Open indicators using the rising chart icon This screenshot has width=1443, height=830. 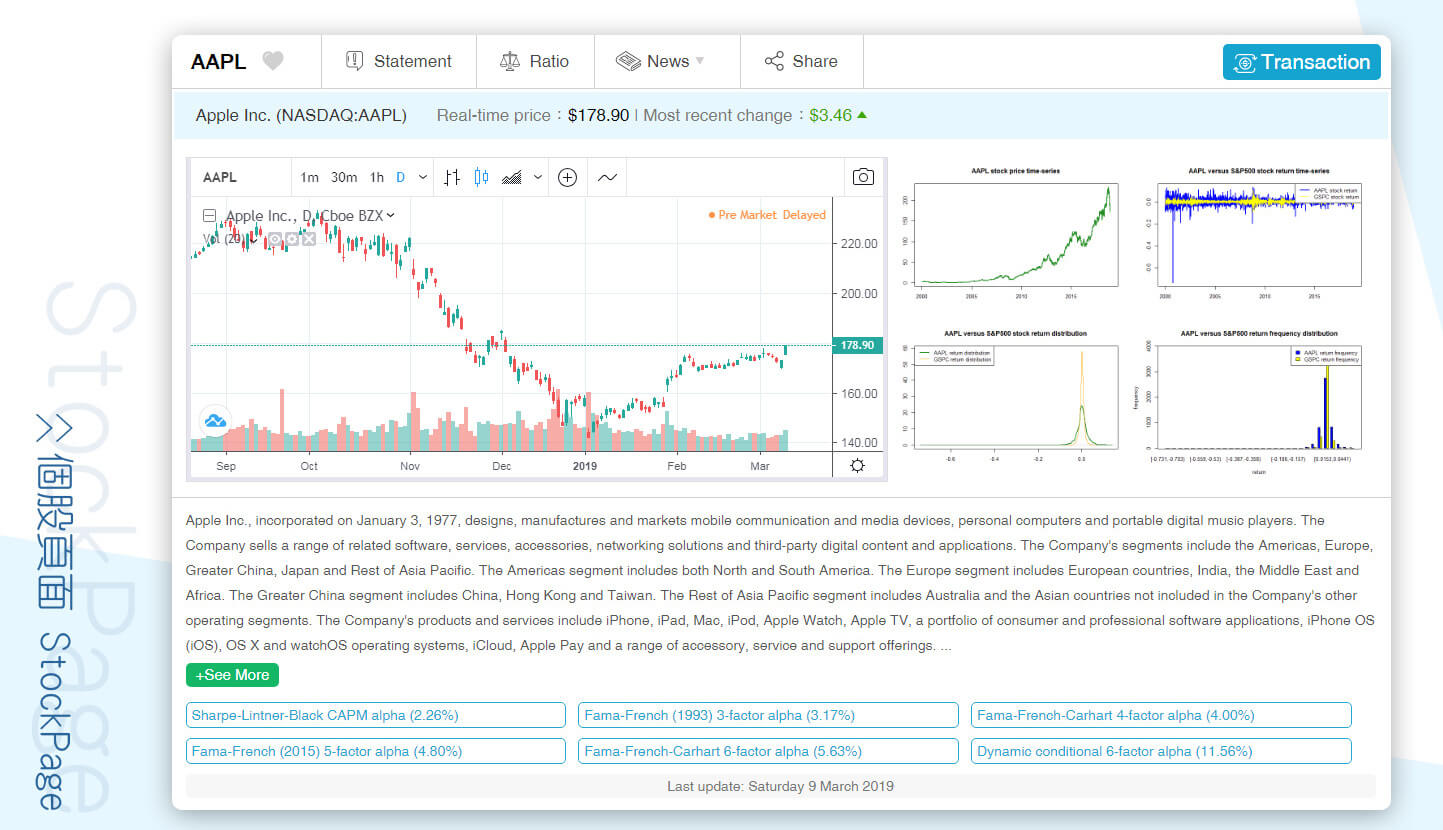point(513,177)
